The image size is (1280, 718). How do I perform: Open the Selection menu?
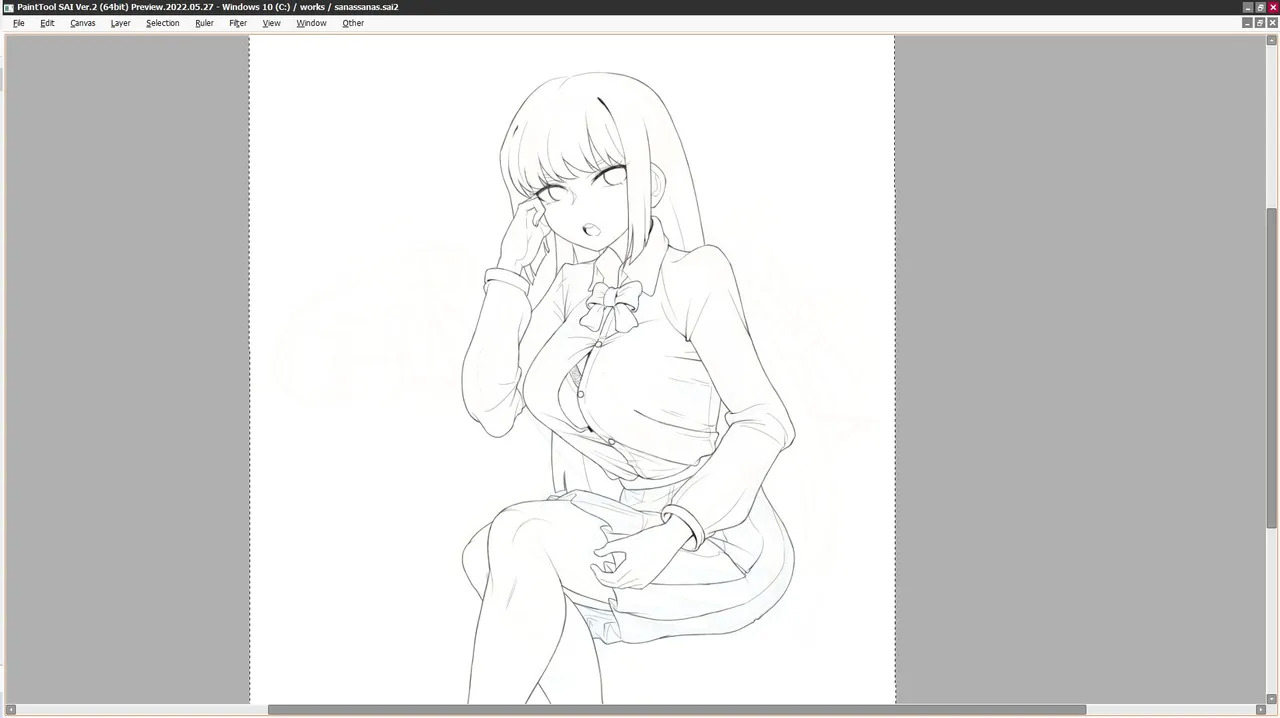coord(163,23)
